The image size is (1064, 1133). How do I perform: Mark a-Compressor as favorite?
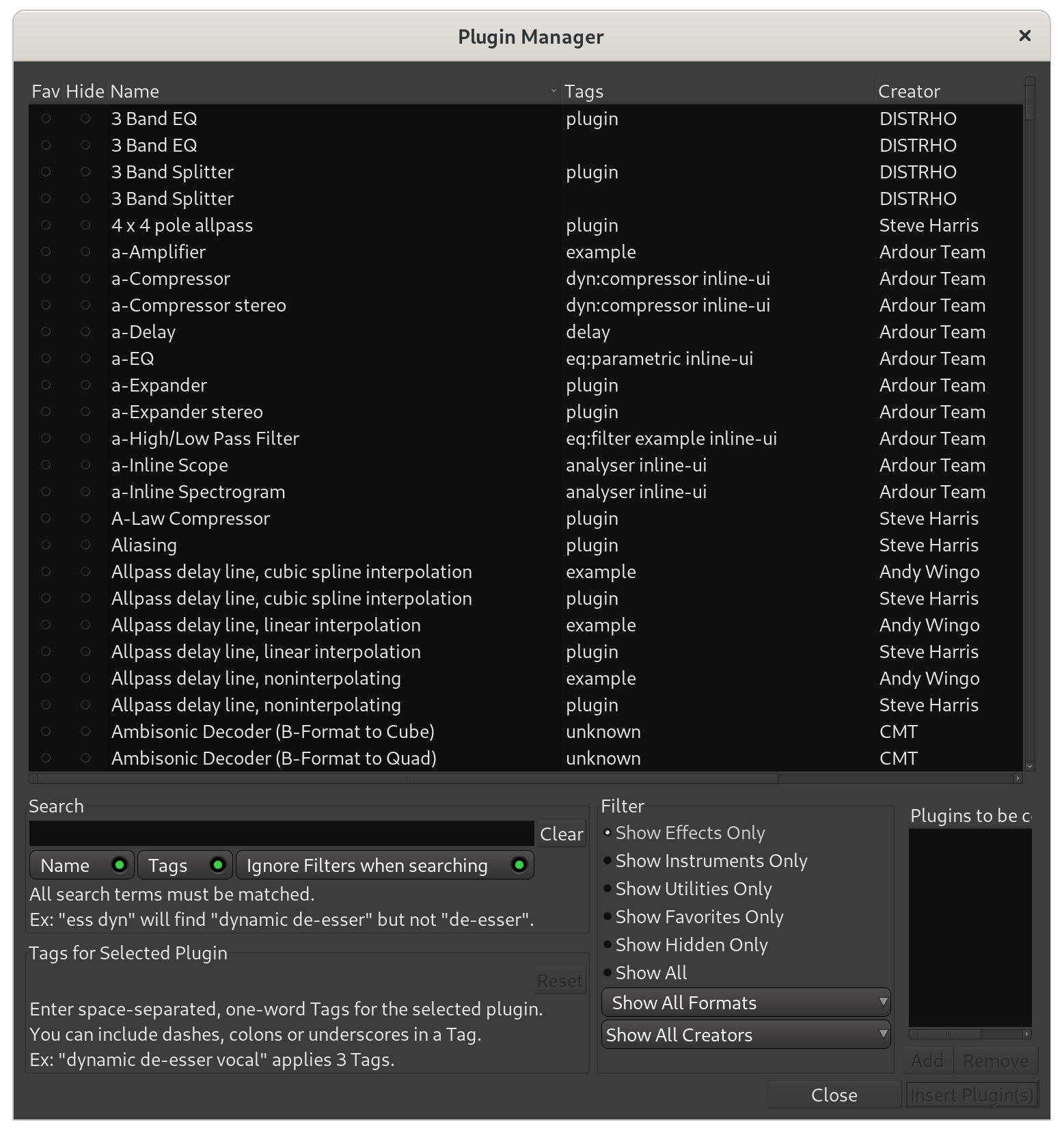tap(46, 279)
